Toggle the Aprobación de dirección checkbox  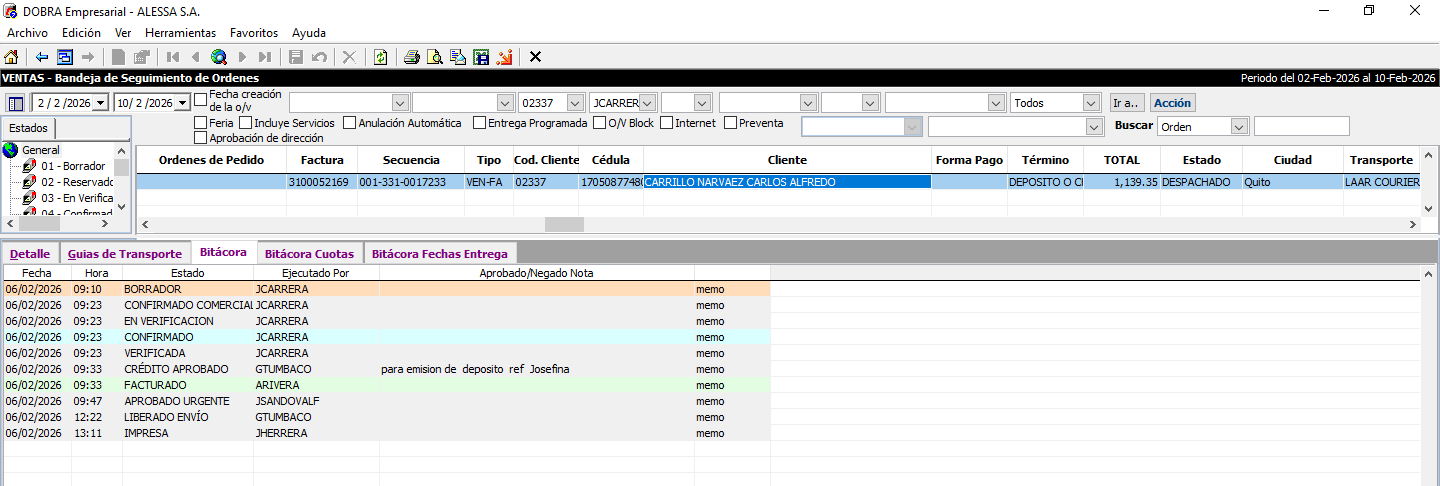tap(201, 138)
